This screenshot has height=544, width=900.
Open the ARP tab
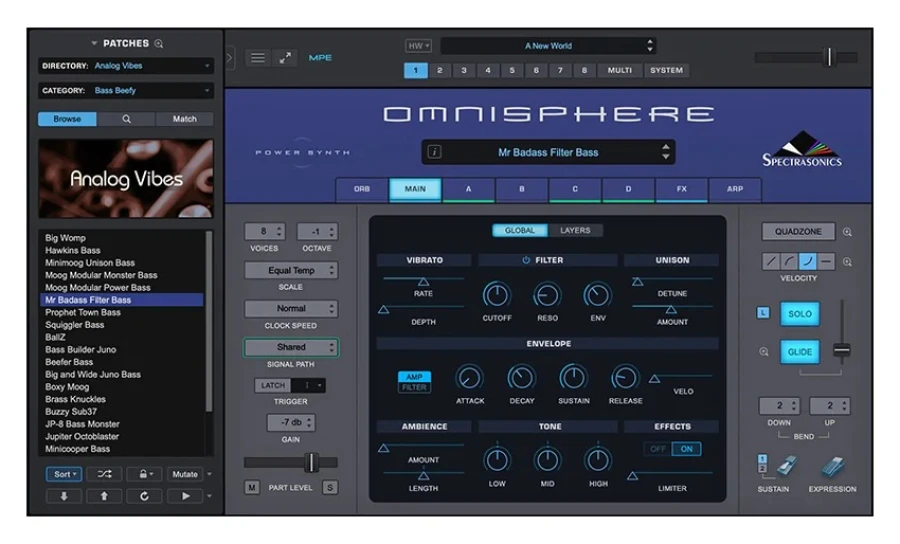(x=735, y=189)
